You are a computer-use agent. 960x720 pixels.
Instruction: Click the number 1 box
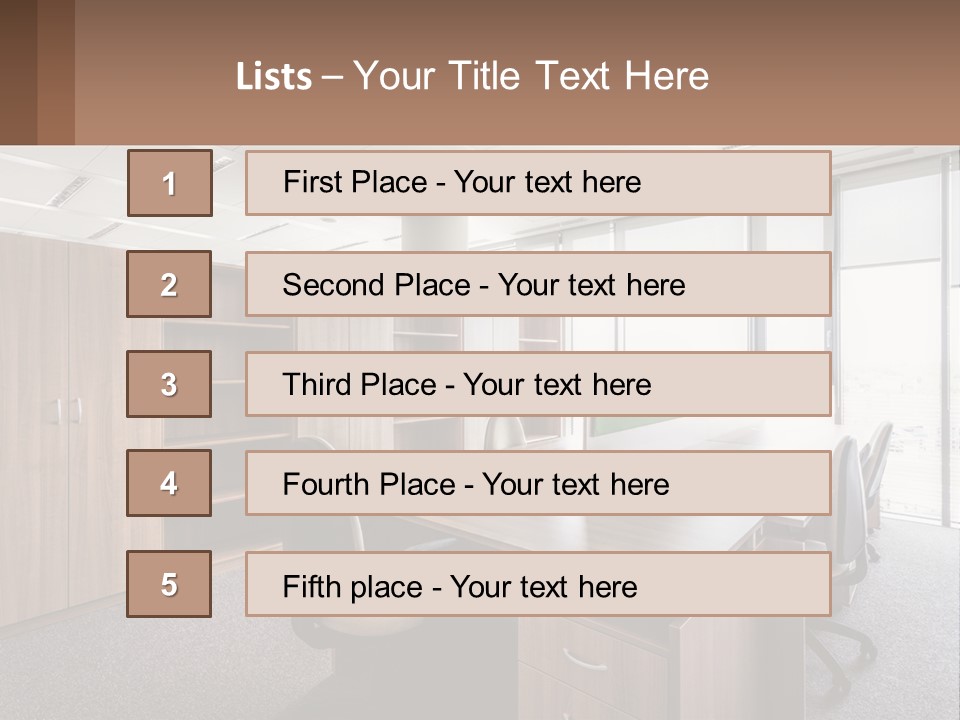169,183
